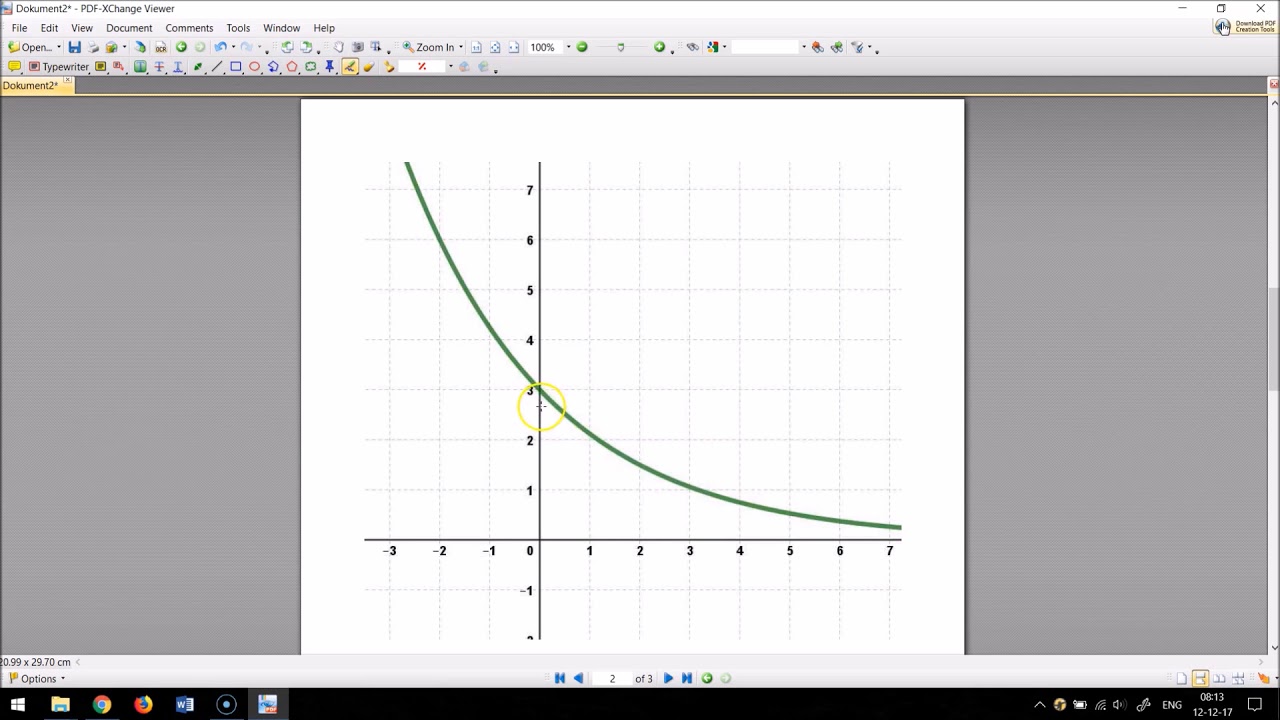Switch to single page layout
Viewport: 1280px width, 720px height.
[x=1181, y=679]
